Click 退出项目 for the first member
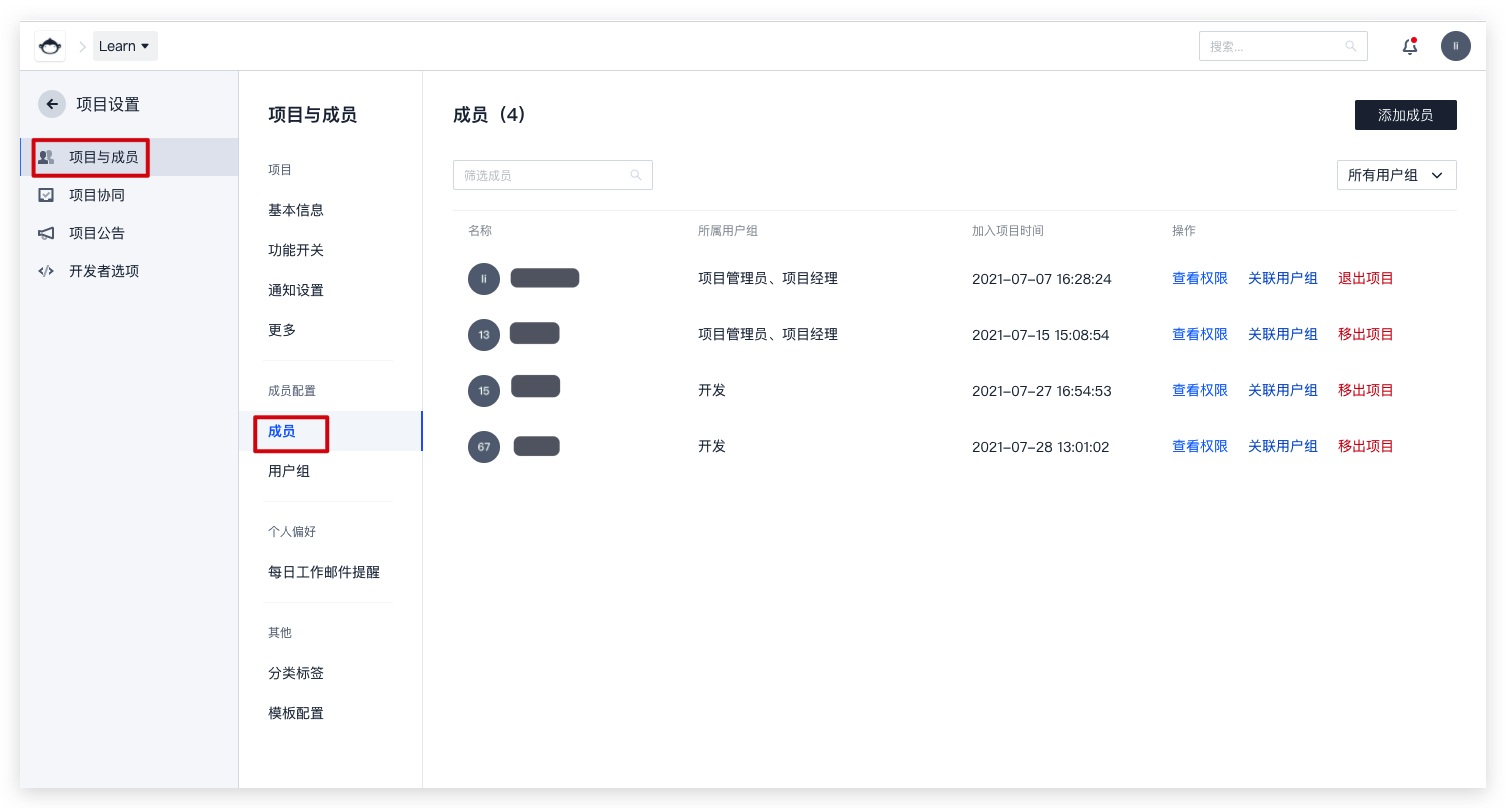Screen dimensions: 1506x808 [1365, 278]
